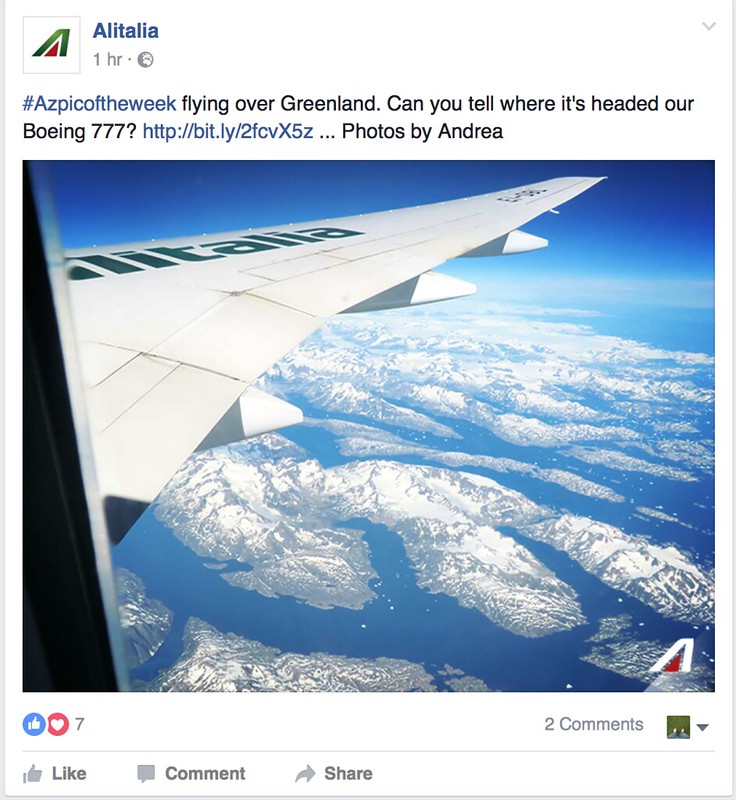
Task: Open the 1 hr timestamp
Action: pos(107,60)
